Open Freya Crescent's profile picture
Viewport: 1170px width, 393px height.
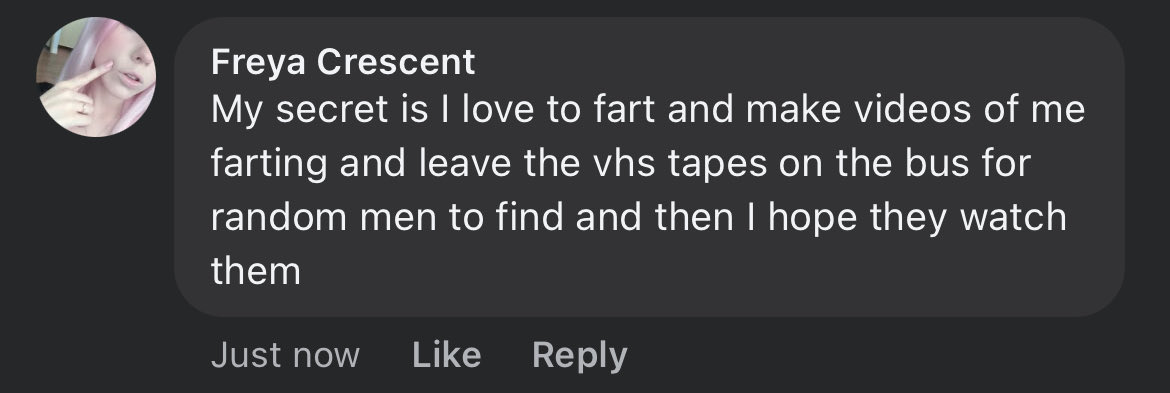coord(96,77)
